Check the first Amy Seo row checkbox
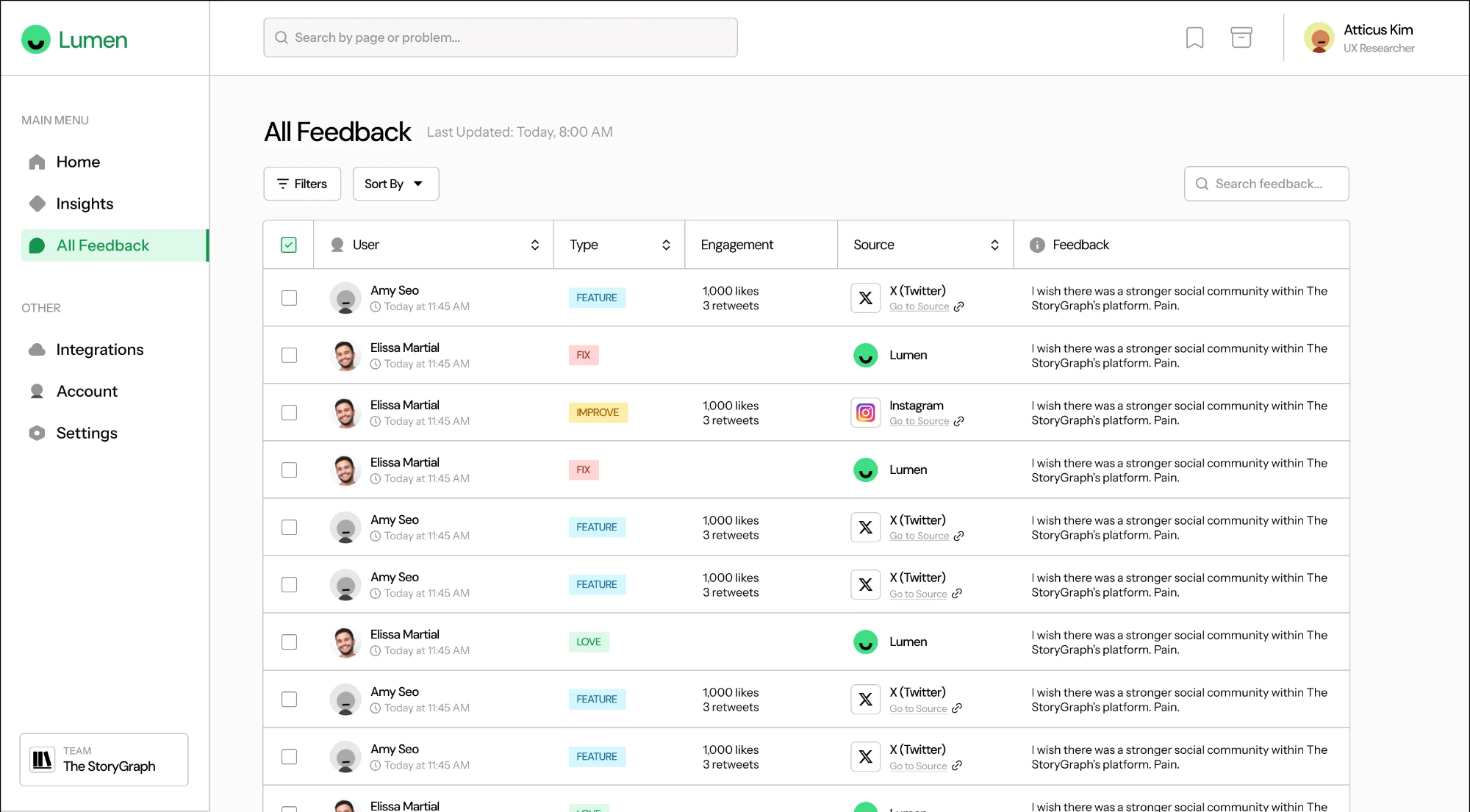This screenshot has height=812, width=1470. tap(289, 298)
